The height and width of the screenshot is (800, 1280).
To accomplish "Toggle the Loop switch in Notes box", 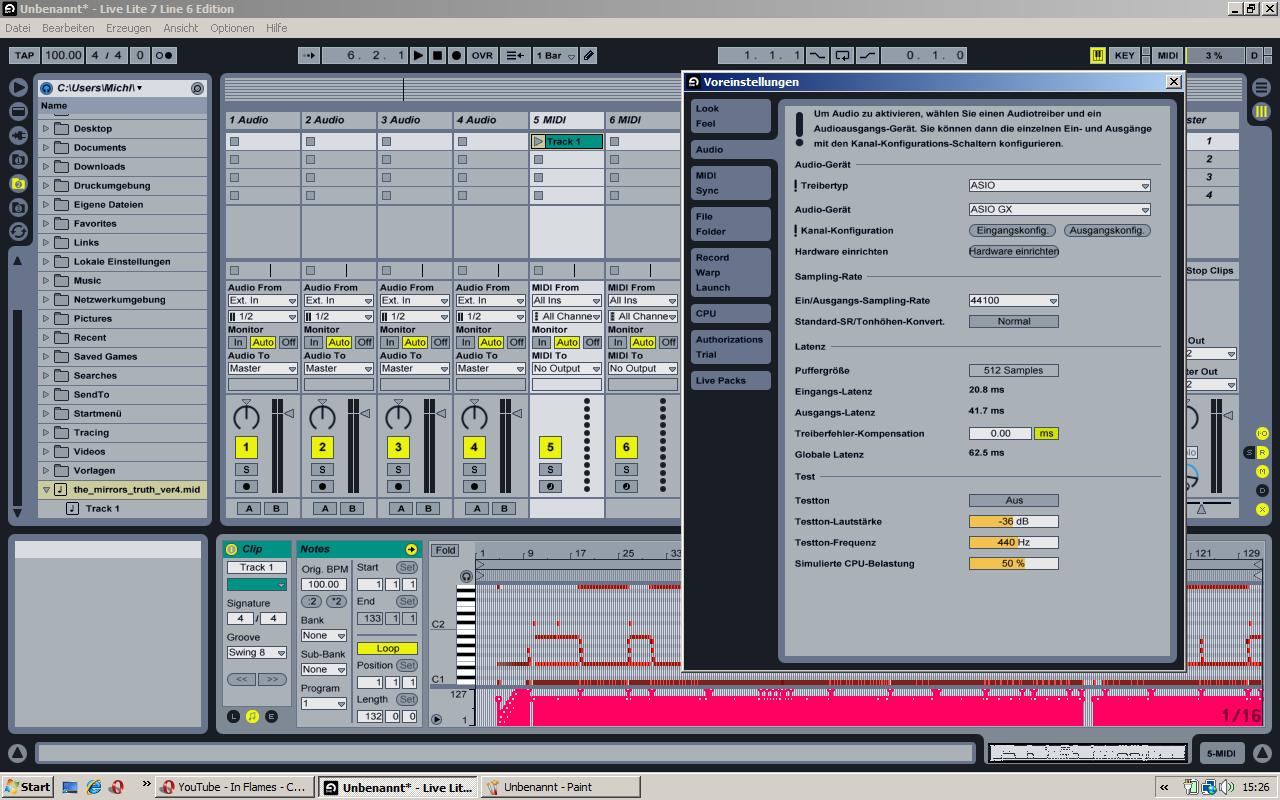I will [x=387, y=648].
